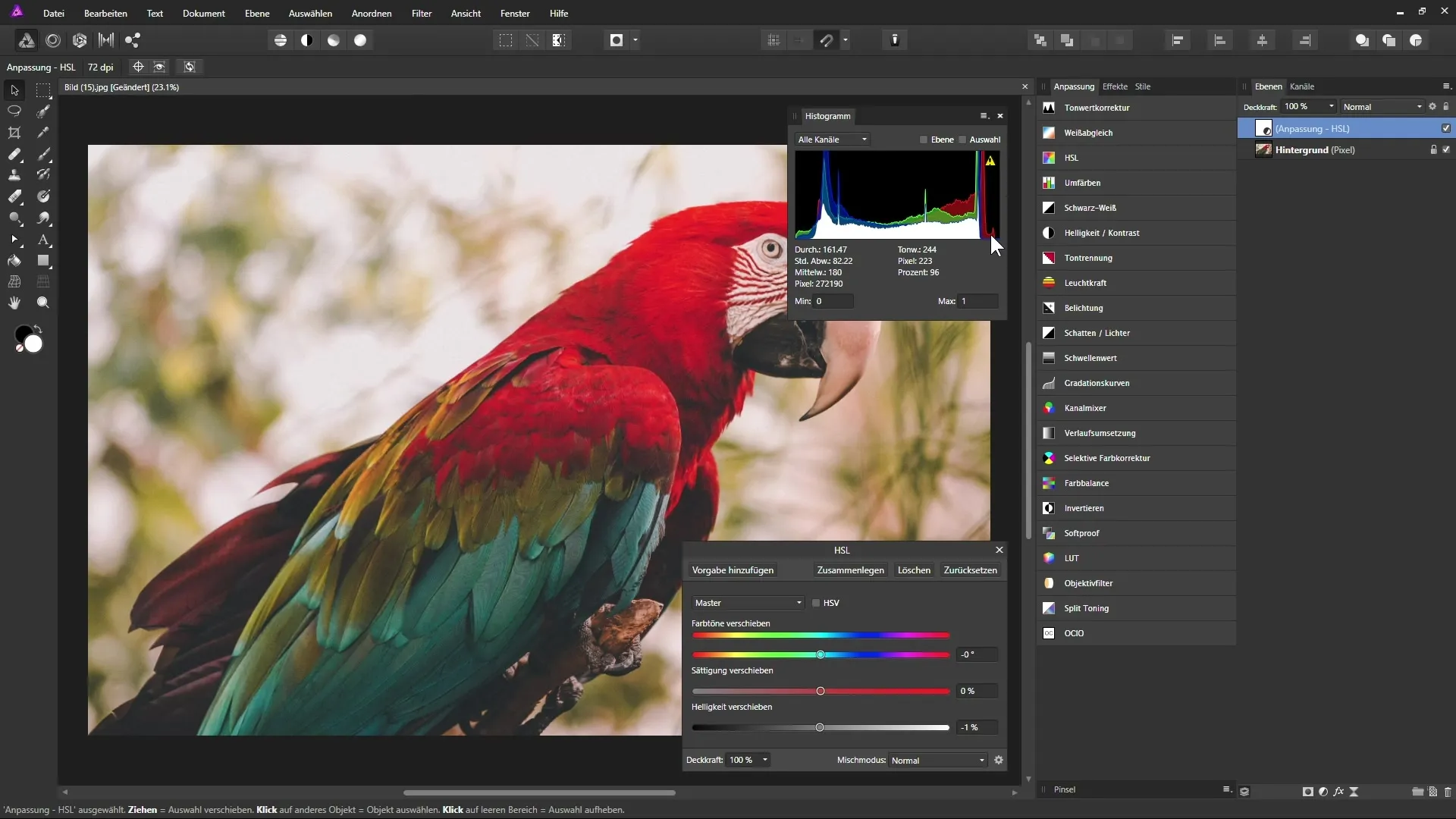Click the Sättigung verschieben slider

[821, 691]
